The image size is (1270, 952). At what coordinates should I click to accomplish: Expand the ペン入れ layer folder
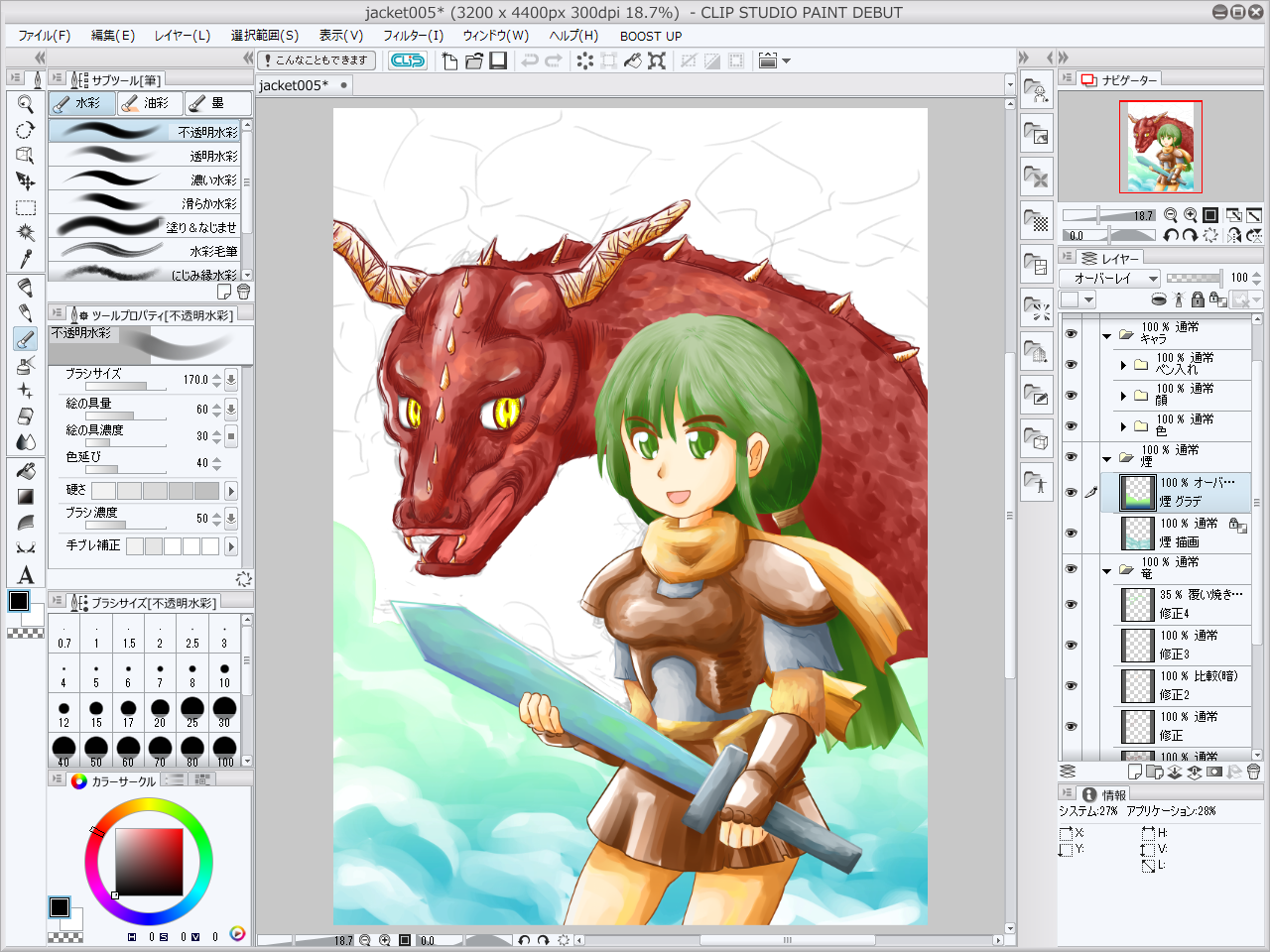coord(1123,365)
